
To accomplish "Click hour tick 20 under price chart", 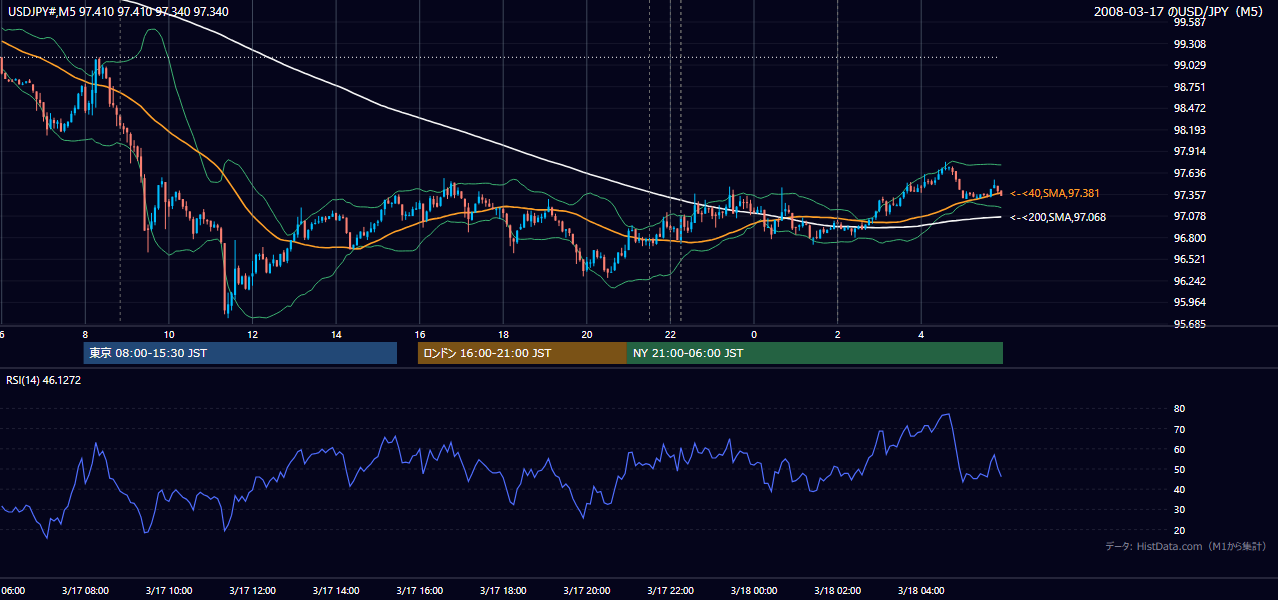I will click(587, 334).
